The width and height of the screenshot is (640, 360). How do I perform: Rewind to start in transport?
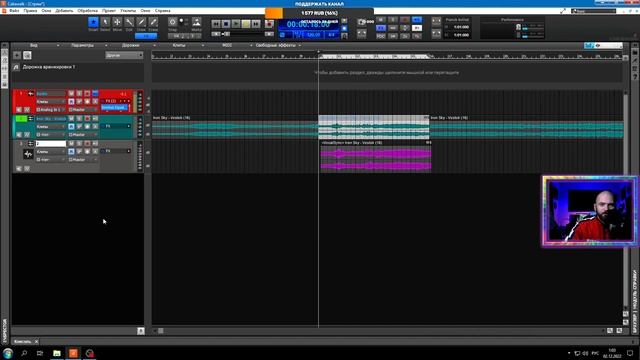[216, 24]
